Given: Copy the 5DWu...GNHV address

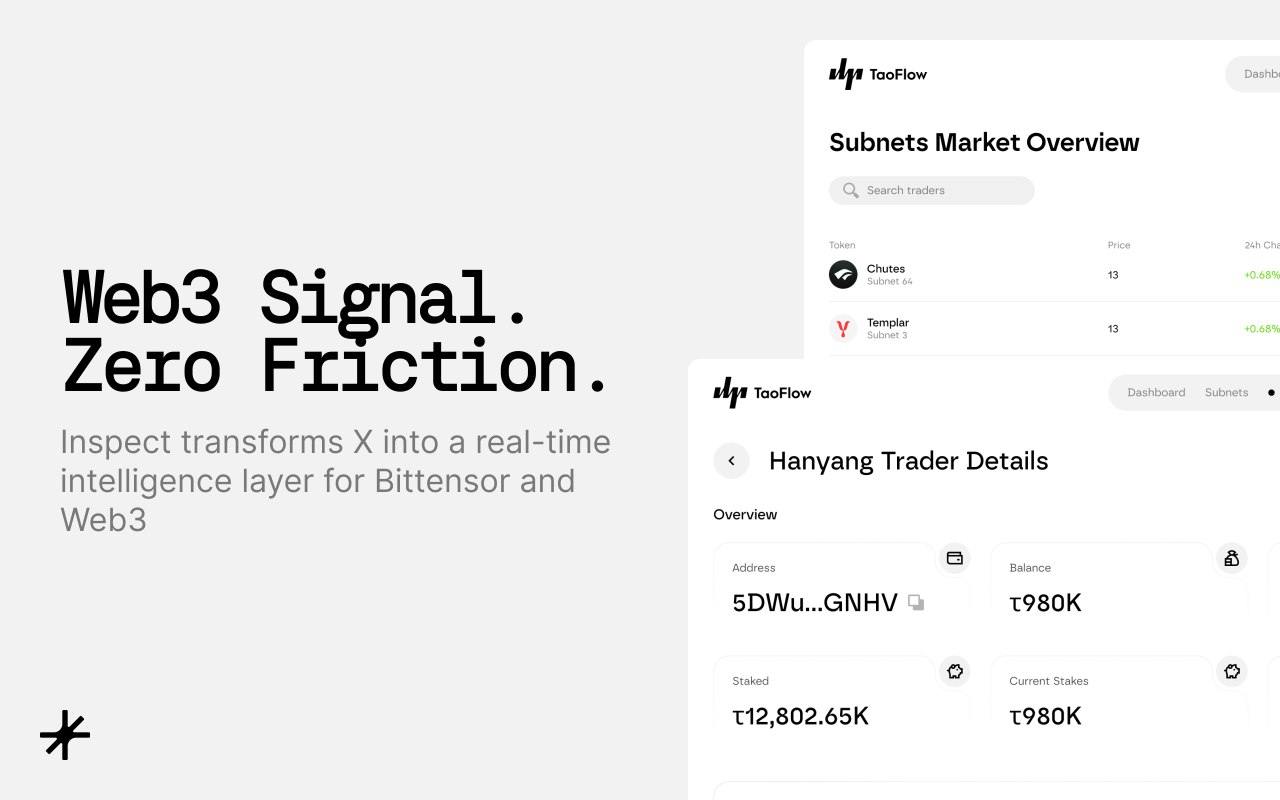Looking at the screenshot, I should tap(916, 603).
